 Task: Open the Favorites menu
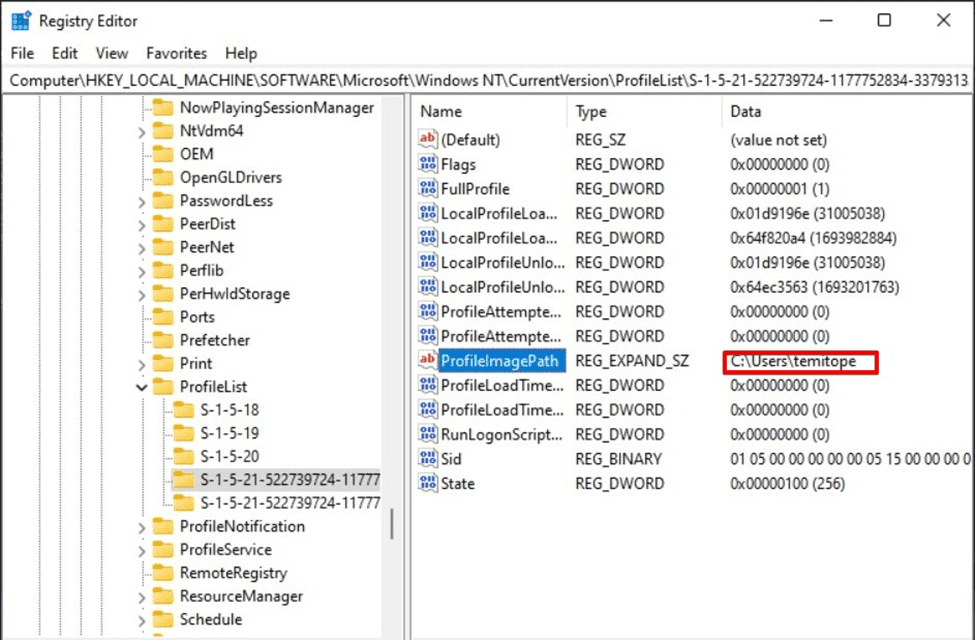click(x=176, y=53)
